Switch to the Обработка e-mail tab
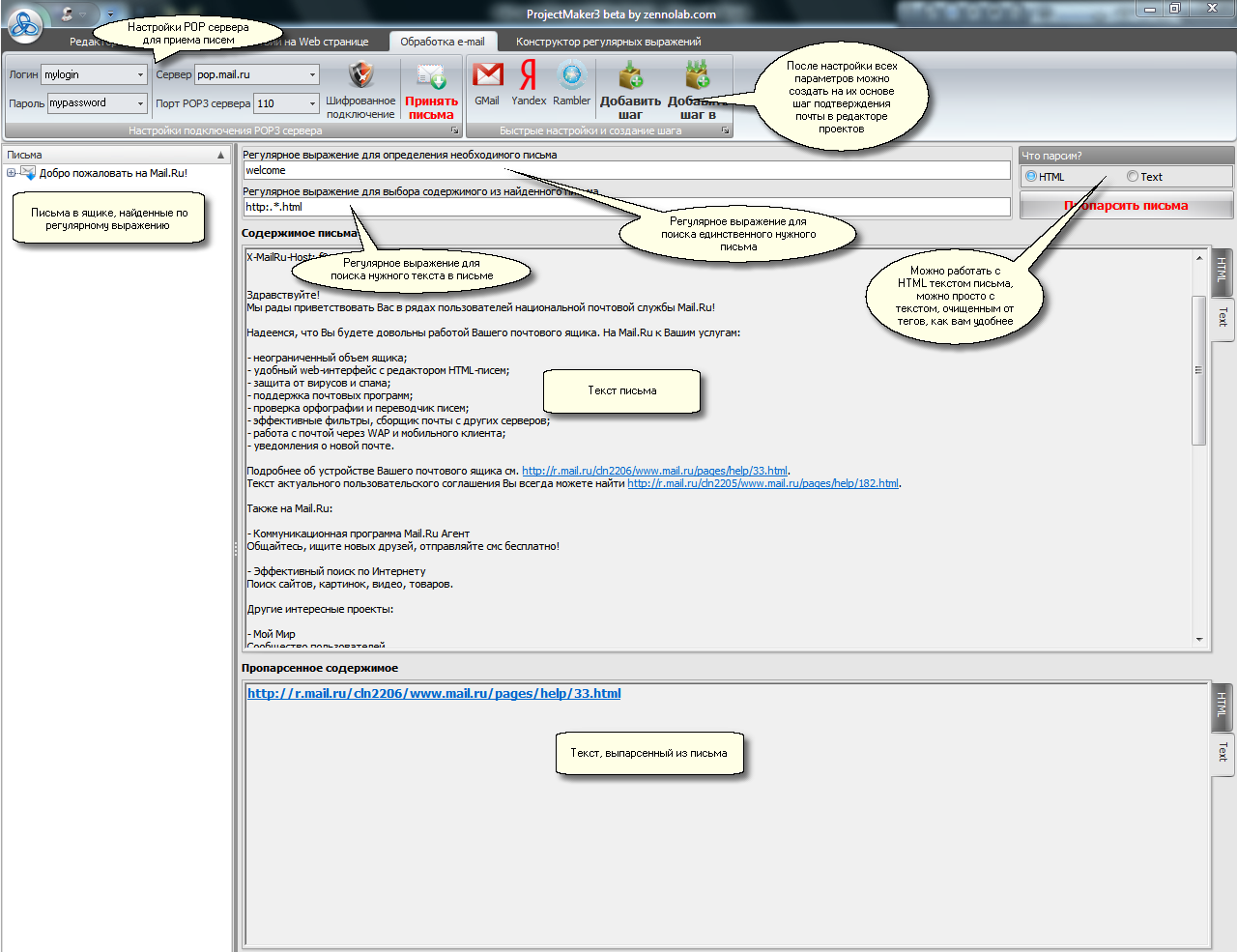The image size is (1237, 952). (x=442, y=42)
